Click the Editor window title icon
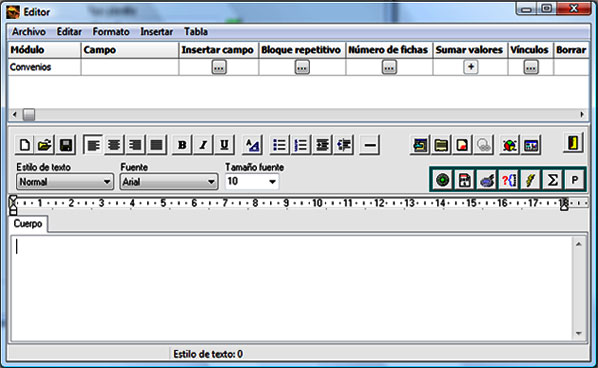Image resolution: width=598 pixels, height=368 pixels. 13,12
